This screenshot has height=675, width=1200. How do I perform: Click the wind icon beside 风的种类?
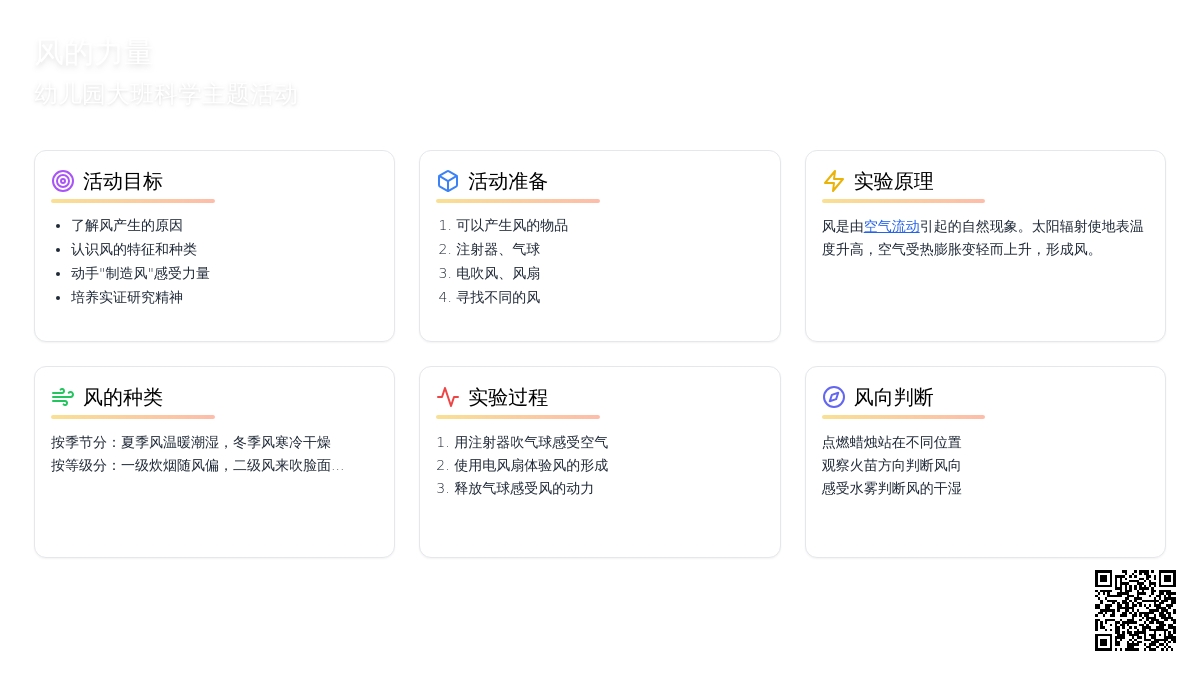click(x=63, y=397)
